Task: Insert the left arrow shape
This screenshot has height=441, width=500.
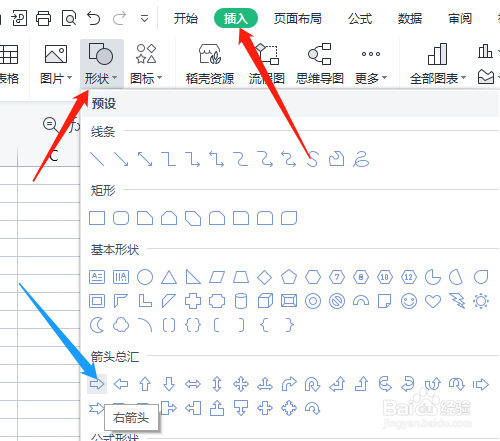Action: click(x=121, y=384)
